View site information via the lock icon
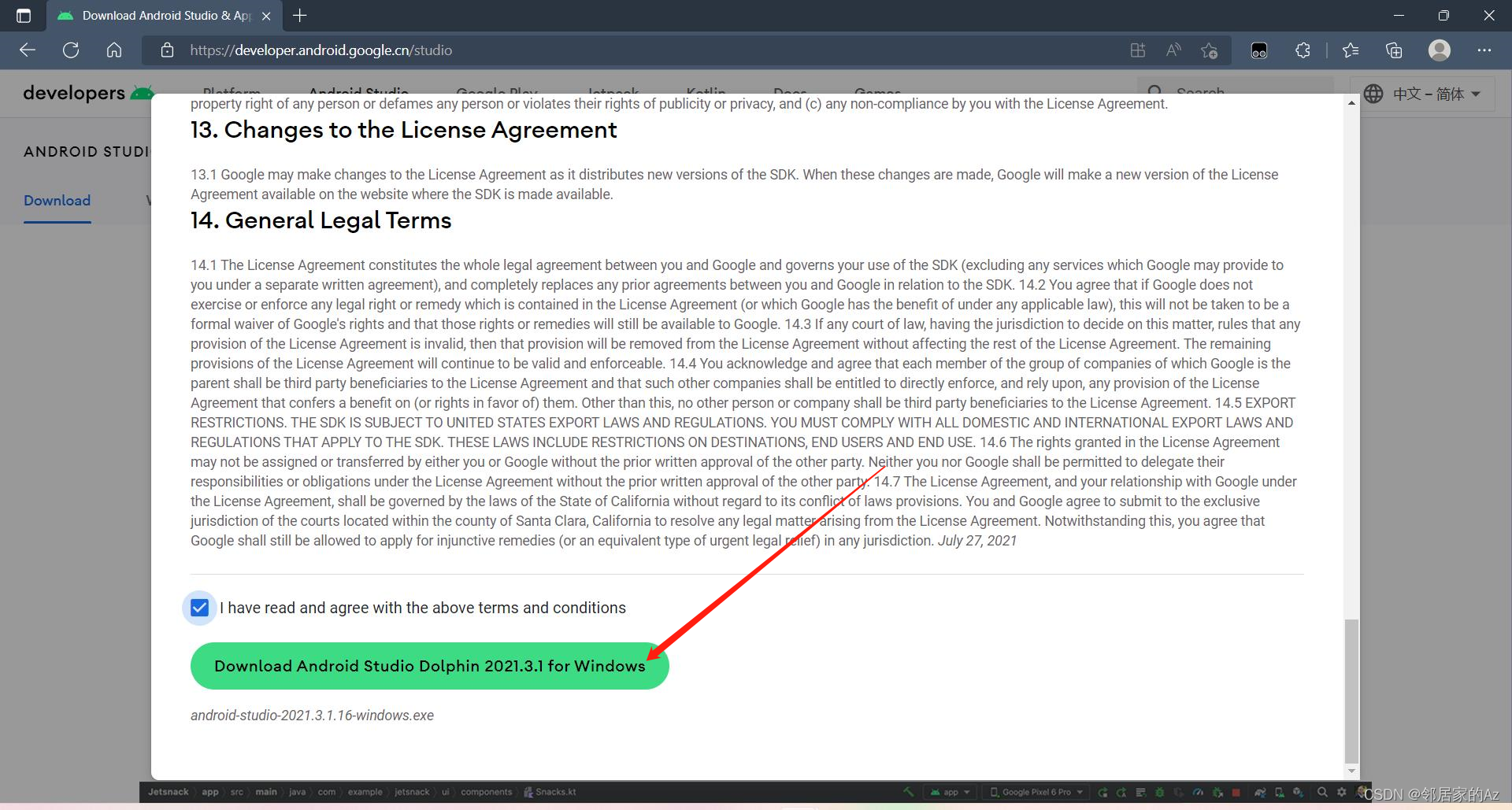1512x810 pixels. (x=167, y=50)
